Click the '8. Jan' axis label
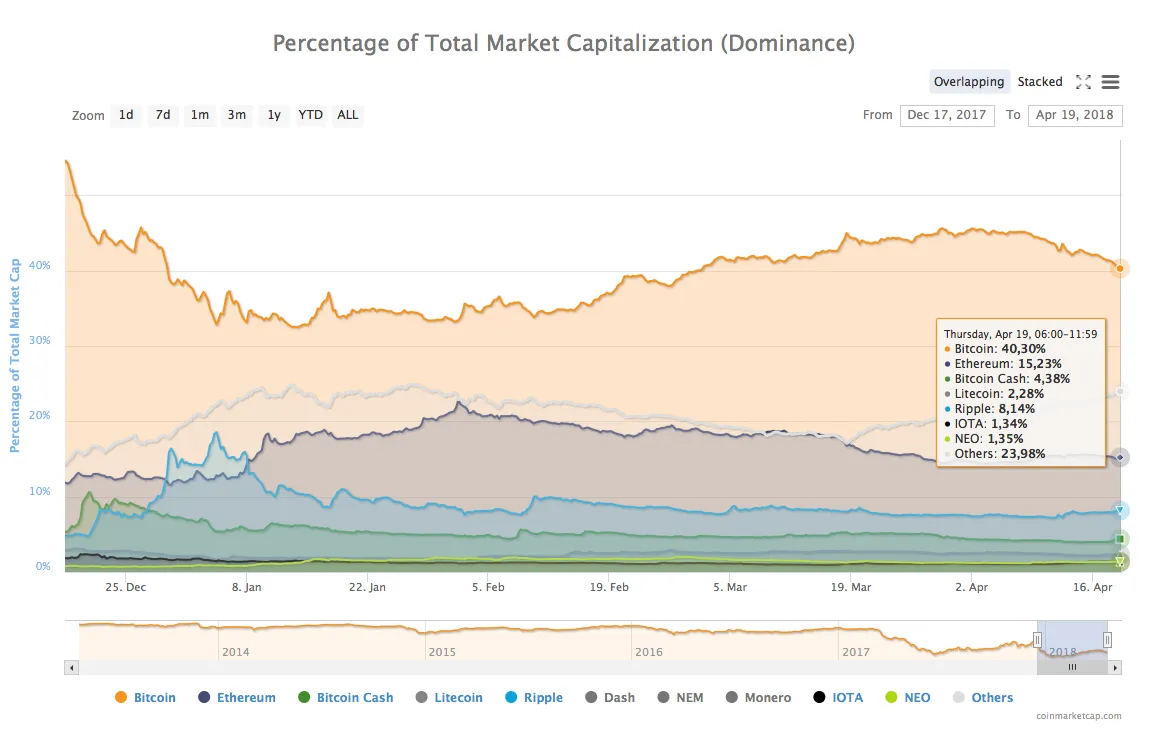 click(x=246, y=587)
